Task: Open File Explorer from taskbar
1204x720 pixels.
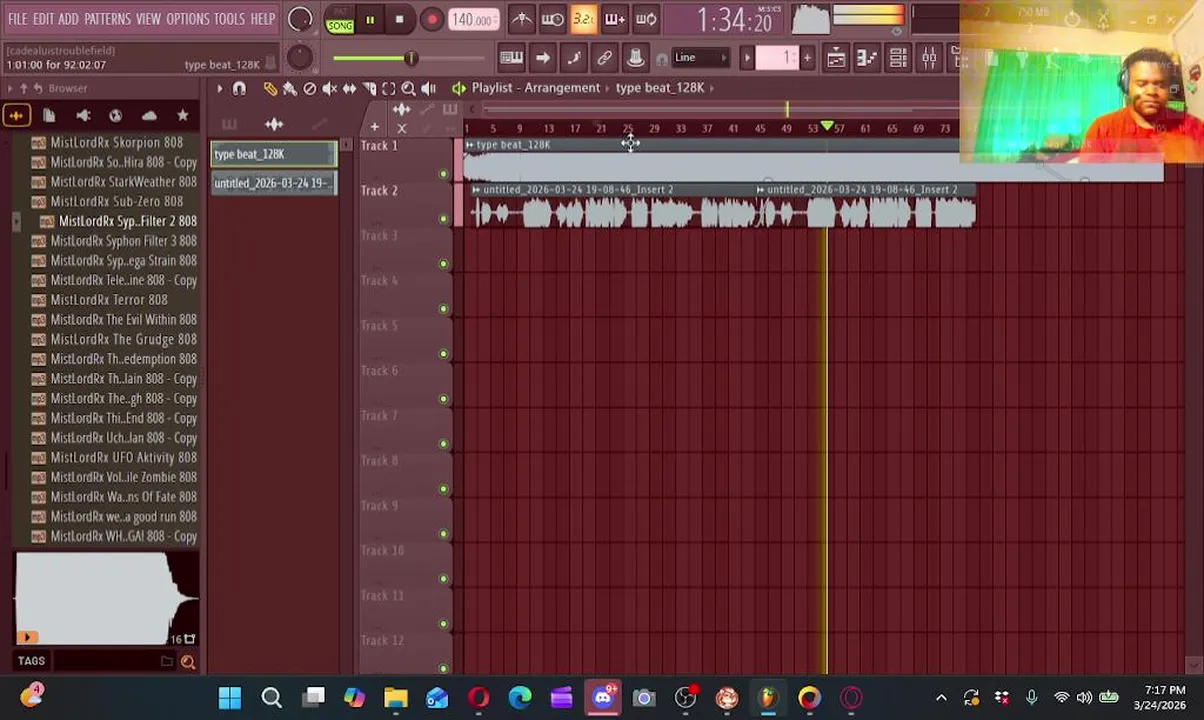Action: (x=395, y=697)
